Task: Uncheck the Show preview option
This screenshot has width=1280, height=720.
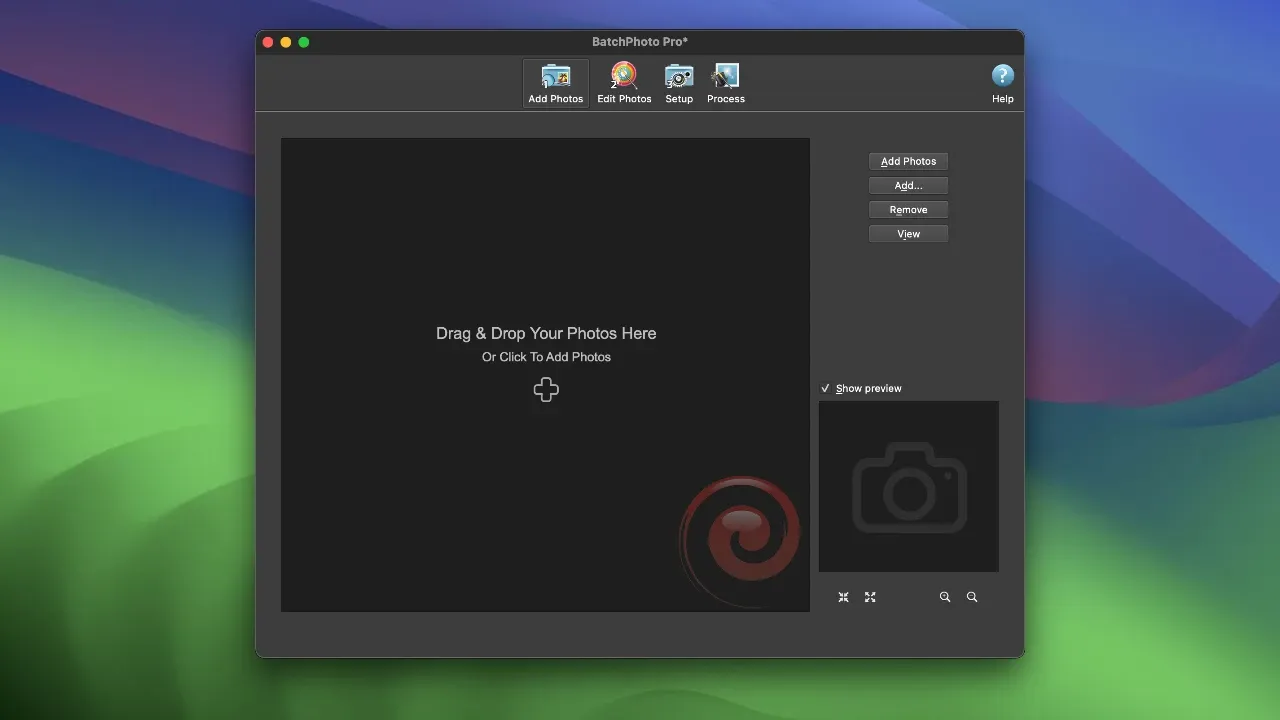Action: [826, 388]
